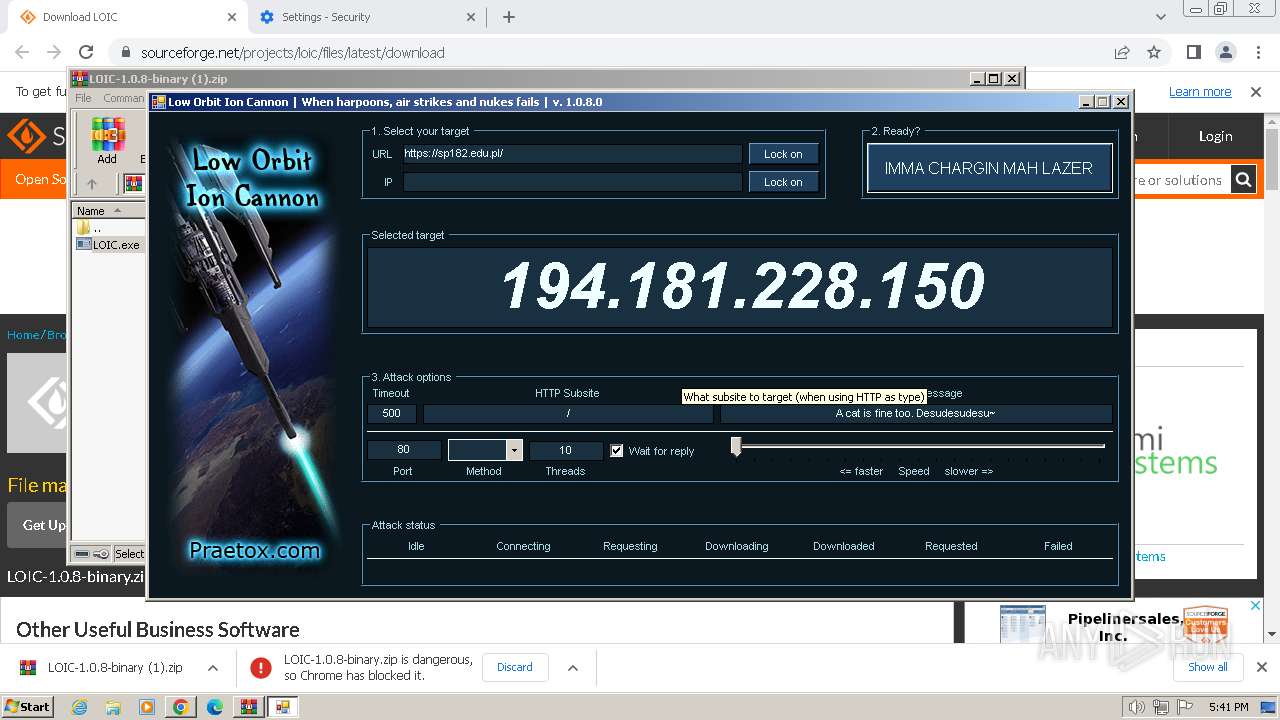Click 'Lock on' next to the IP field
The width and height of the screenshot is (1280, 720).
click(783, 182)
